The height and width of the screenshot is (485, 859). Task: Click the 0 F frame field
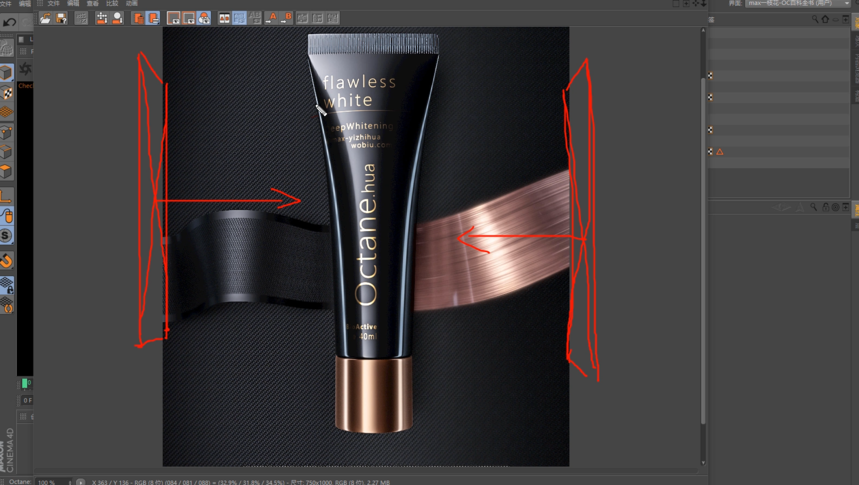click(27, 401)
